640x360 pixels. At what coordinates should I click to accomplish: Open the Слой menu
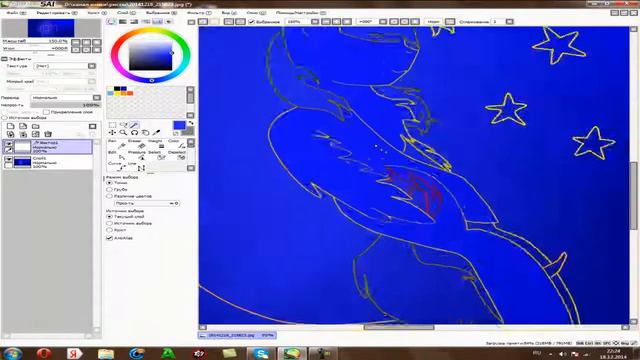click(x=127, y=13)
